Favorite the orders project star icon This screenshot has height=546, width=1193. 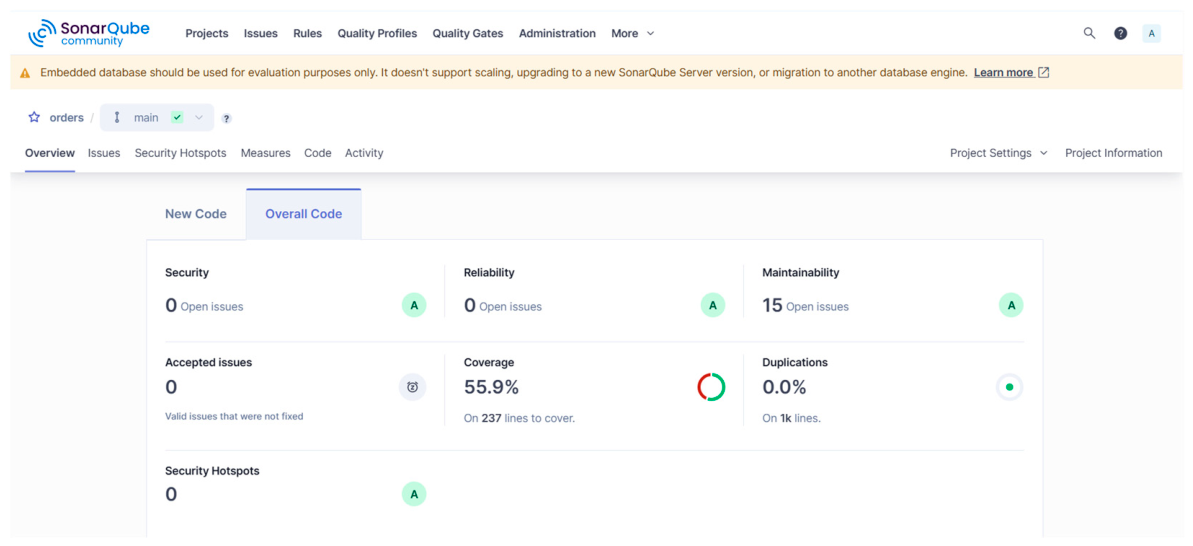34,118
